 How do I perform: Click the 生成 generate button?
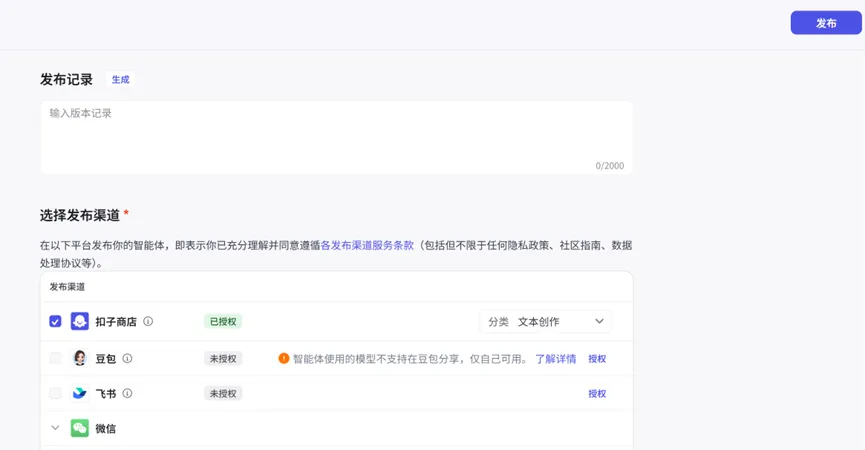pos(120,79)
